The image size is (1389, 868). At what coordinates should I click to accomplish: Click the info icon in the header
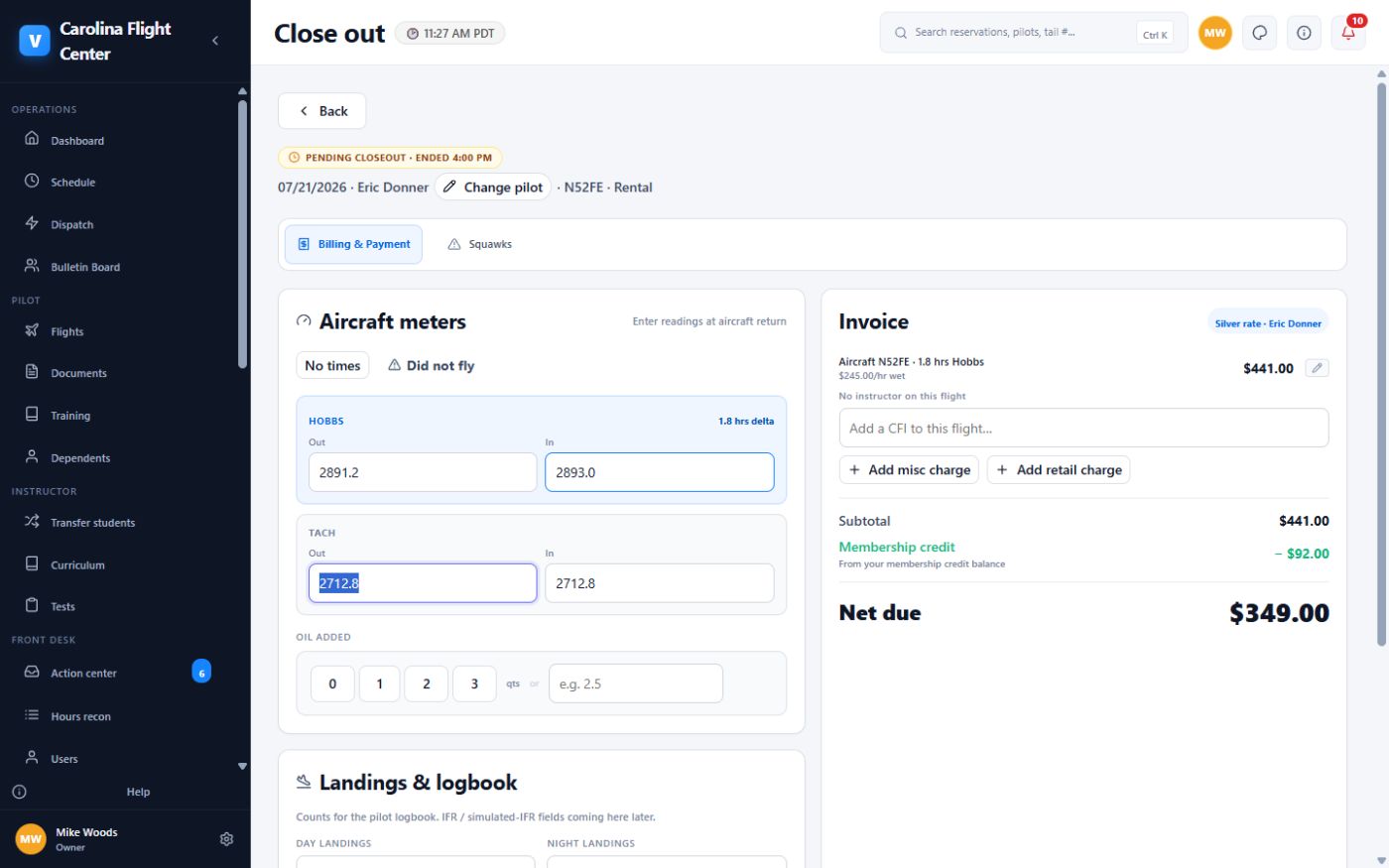click(1304, 33)
